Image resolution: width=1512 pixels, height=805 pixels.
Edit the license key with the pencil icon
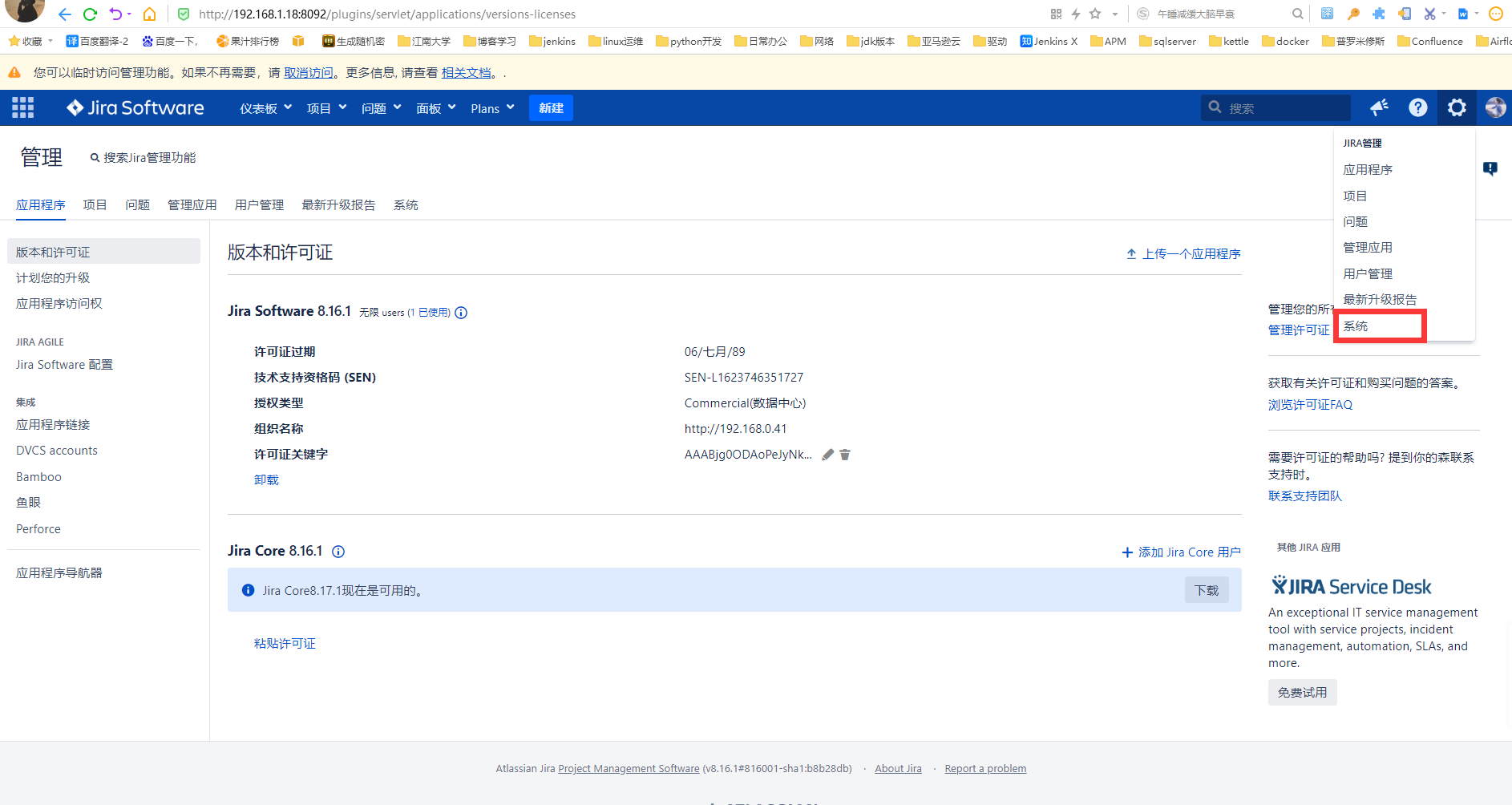pyautogui.click(x=828, y=455)
